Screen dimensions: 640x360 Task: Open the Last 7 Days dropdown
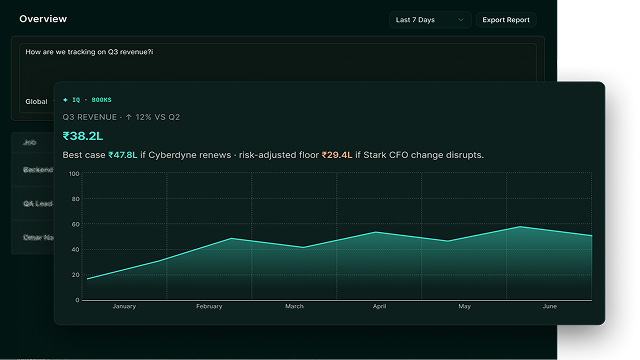(x=430, y=20)
